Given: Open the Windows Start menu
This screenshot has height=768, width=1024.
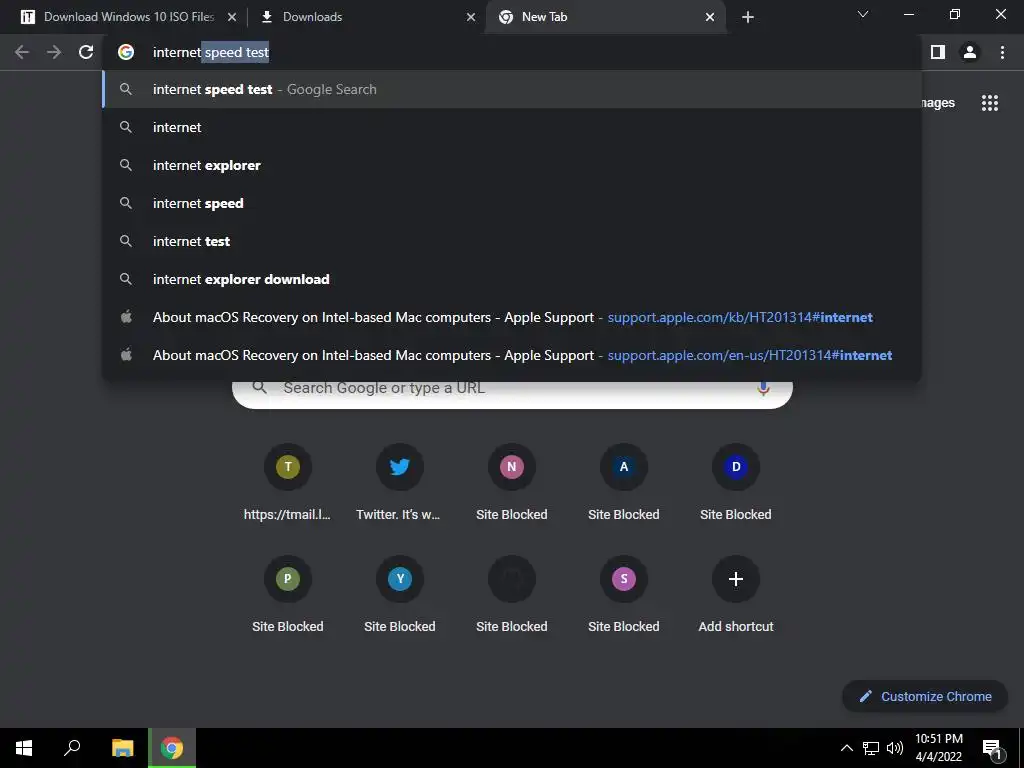Looking at the screenshot, I should point(24,748).
